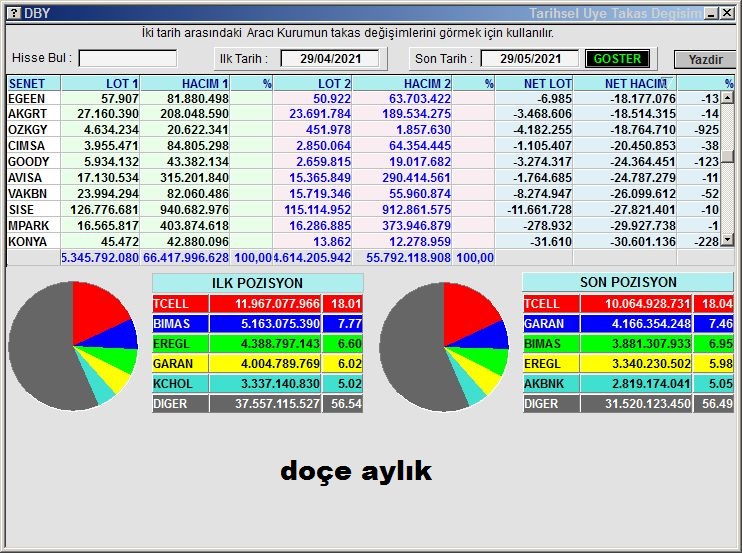Image resolution: width=742 pixels, height=553 pixels.
Task: Click EREGL in ILK POZISYON legend
Action: pyautogui.click(x=180, y=344)
